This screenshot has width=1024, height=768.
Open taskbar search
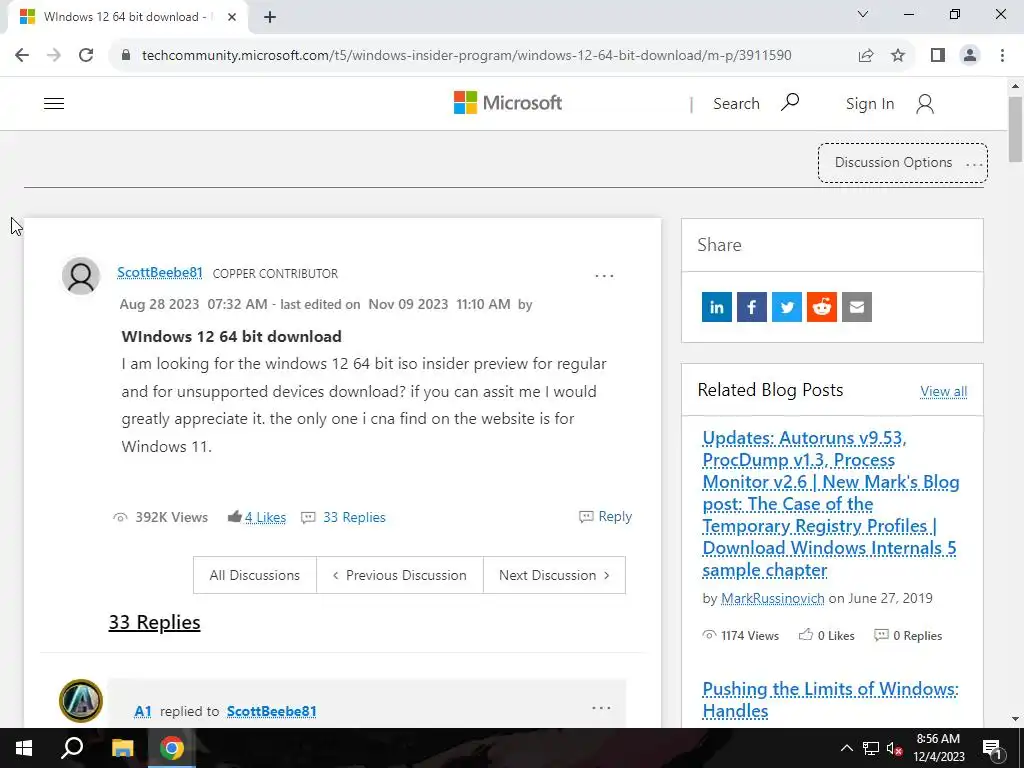(72, 748)
